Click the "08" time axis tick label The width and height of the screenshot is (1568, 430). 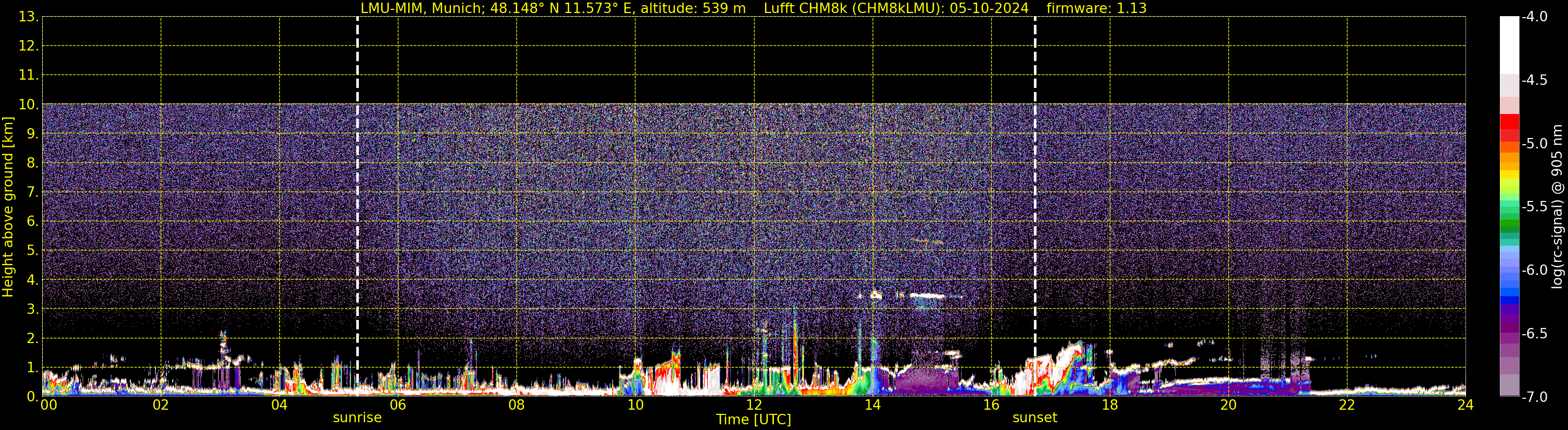click(x=517, y=405)
